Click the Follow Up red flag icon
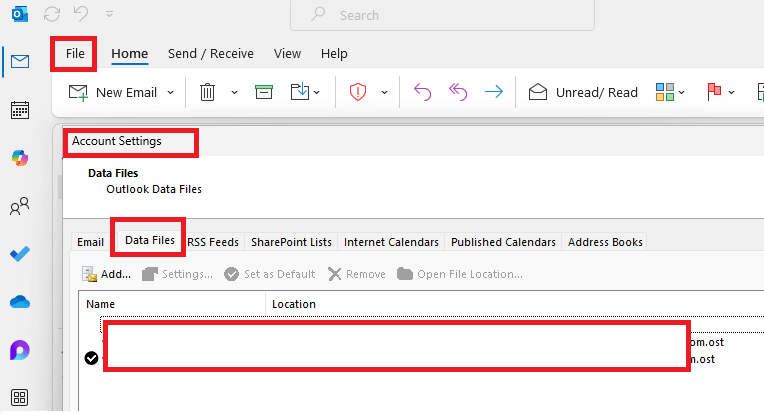The height and width of the screenshot is (414, 764). (714, 92)
